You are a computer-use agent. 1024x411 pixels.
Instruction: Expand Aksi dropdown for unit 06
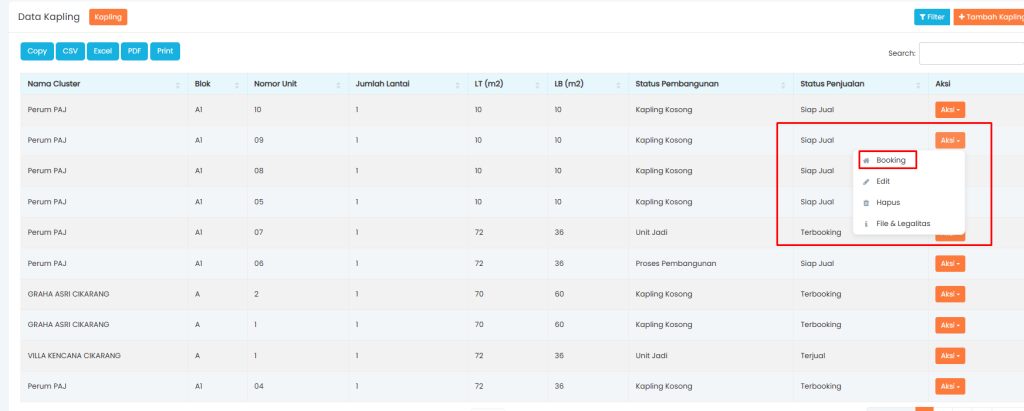949,264
